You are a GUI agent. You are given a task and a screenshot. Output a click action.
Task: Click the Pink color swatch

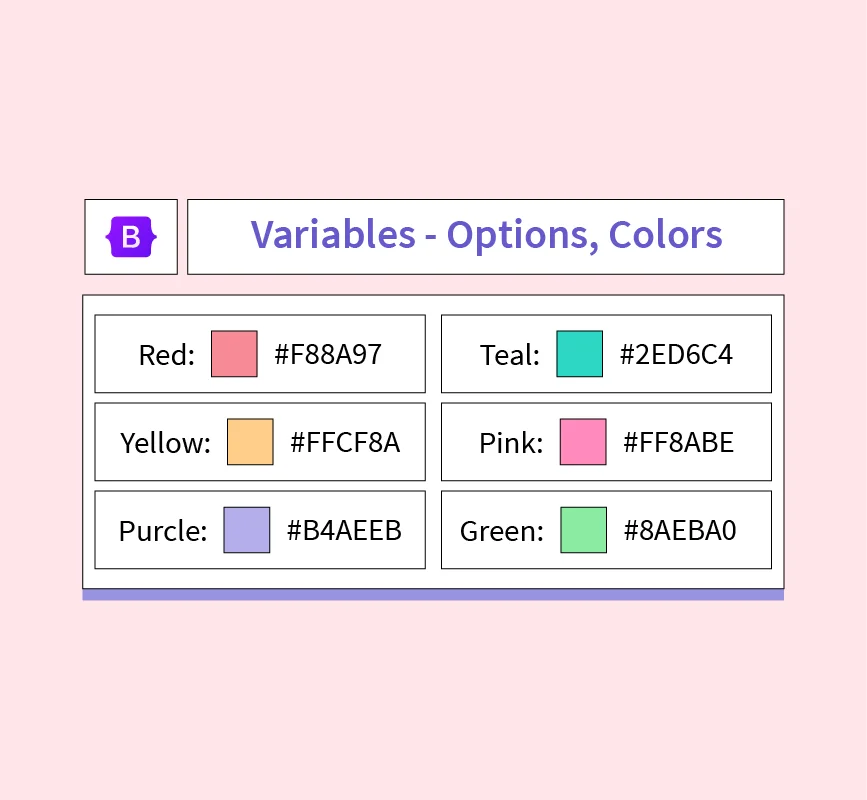[583, 442]
